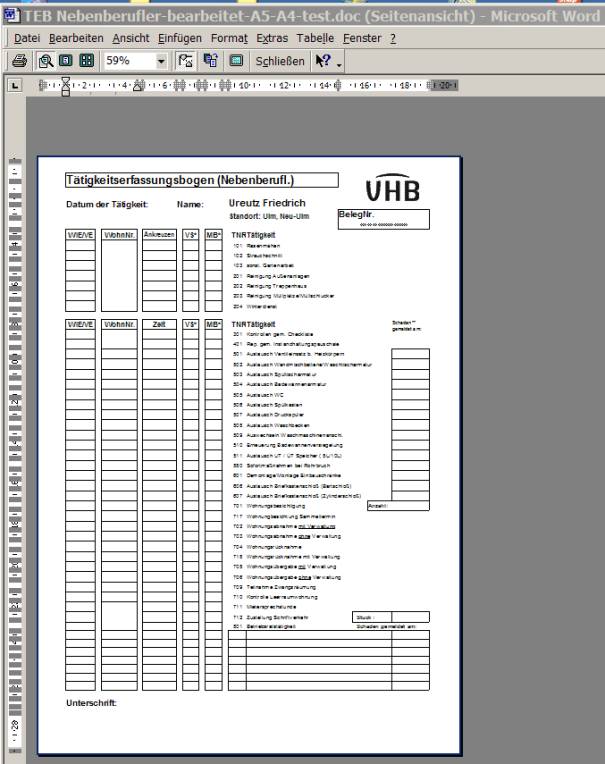This screenshot has width=605, height=764.
Task: Click 'Standort: Ulm, Neu-Ulm' text
Action: [x=269, y=216]
